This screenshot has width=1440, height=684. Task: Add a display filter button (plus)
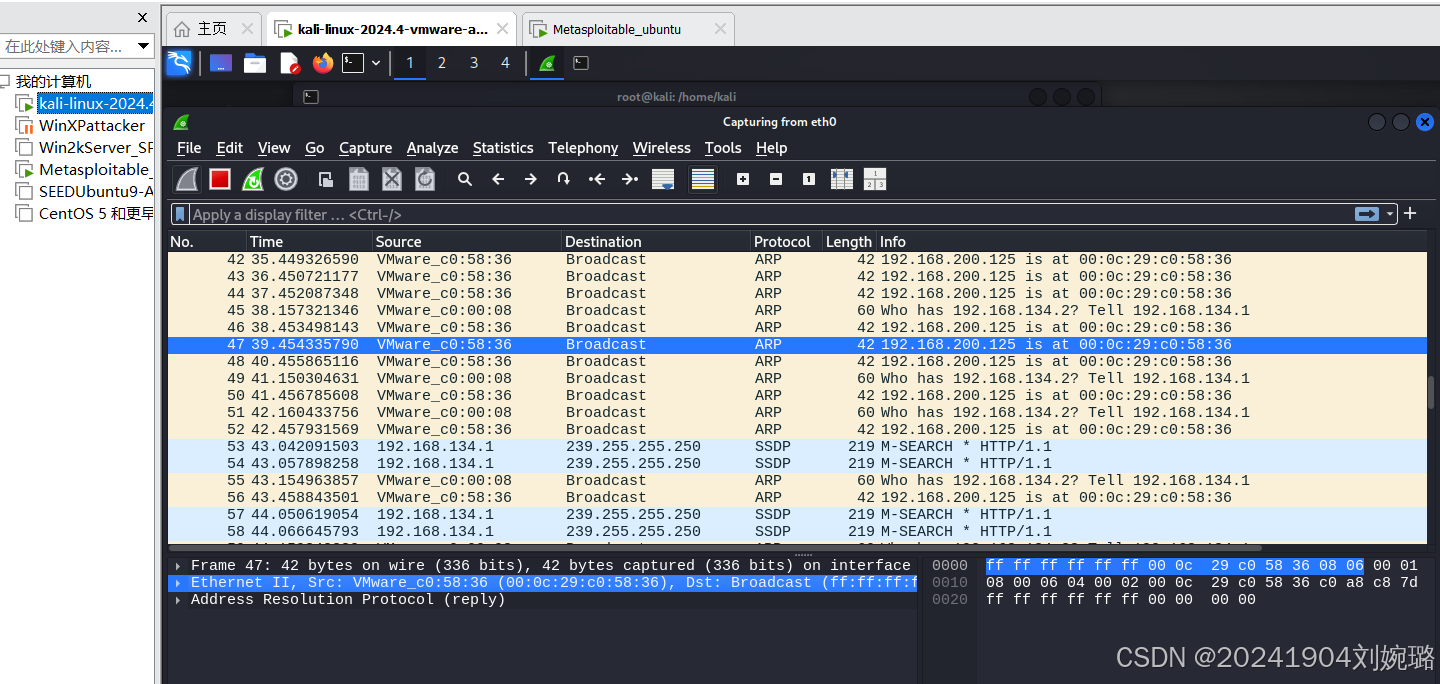pyautogui.click(x=1410, y=213)
